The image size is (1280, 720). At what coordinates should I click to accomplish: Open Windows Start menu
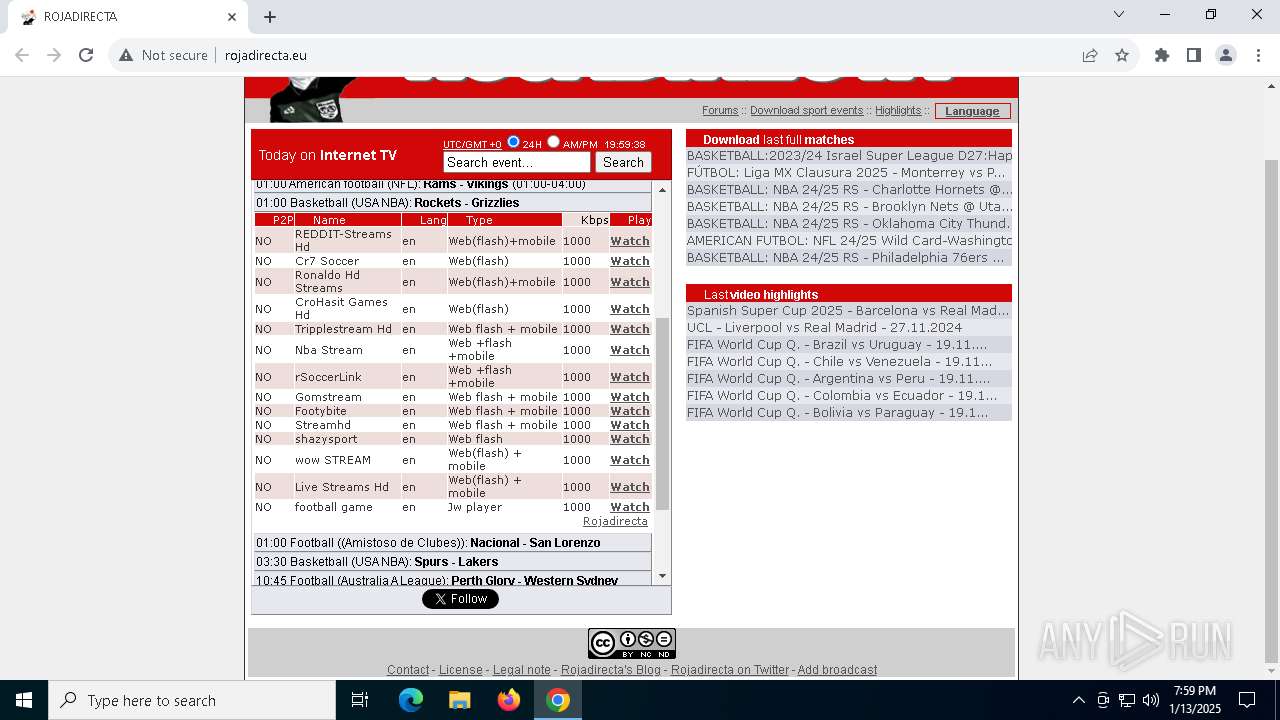pos(24,700)
